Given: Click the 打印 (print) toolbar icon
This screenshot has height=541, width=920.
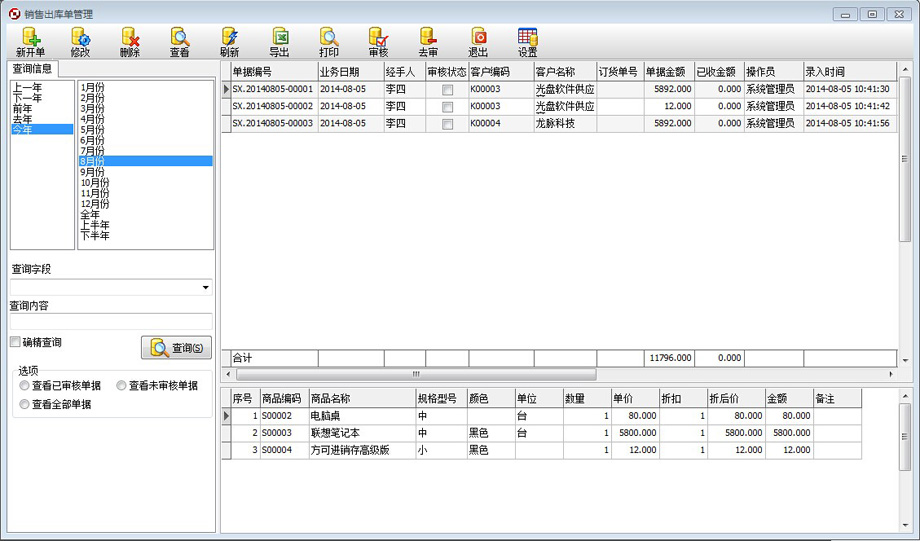Looking at the screenshot, I should [x=329, y=42].
